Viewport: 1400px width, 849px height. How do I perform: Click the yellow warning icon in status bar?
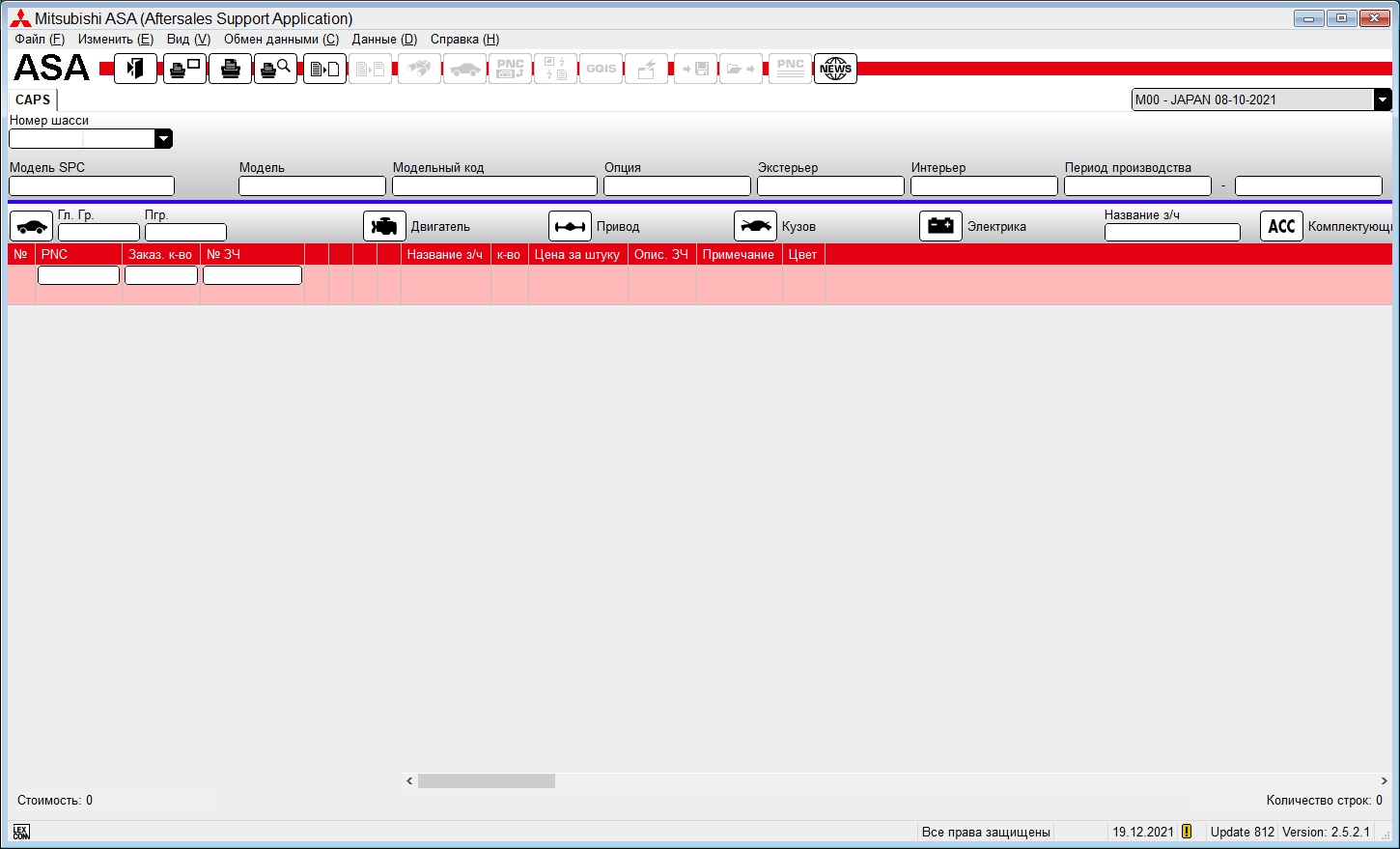coord(1187,832)
